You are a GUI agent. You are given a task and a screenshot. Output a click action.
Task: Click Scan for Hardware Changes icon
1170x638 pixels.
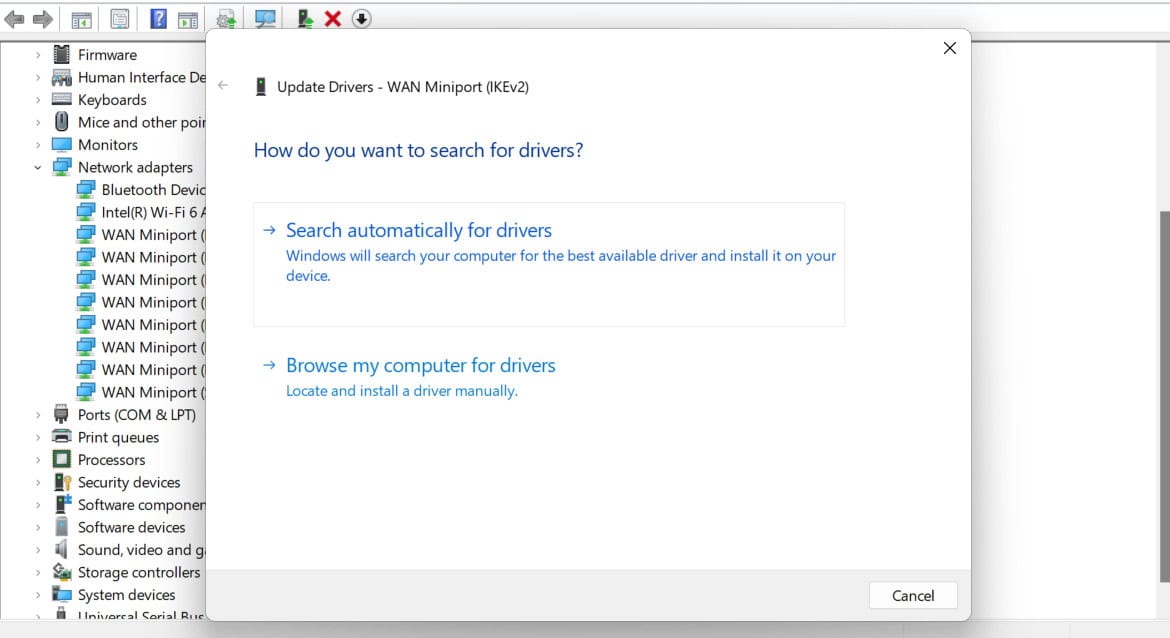[x=264, y=18]
